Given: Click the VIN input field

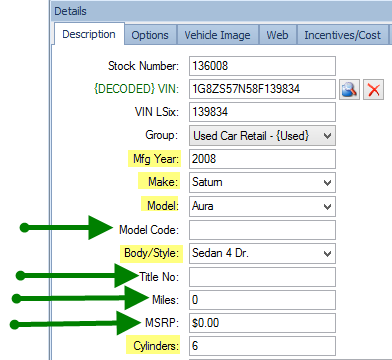Looking at the screenshot, I should click(262, 89).
